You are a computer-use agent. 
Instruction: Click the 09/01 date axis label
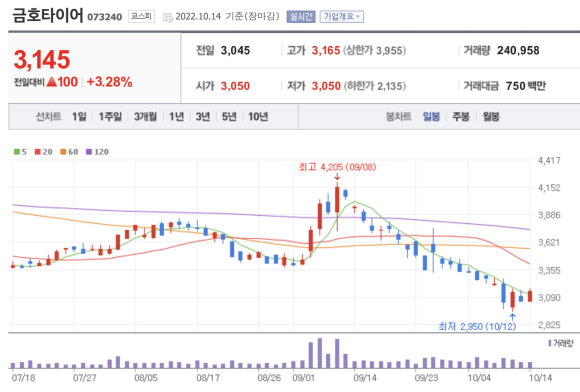pyautogui.click(x=303, y=378)
